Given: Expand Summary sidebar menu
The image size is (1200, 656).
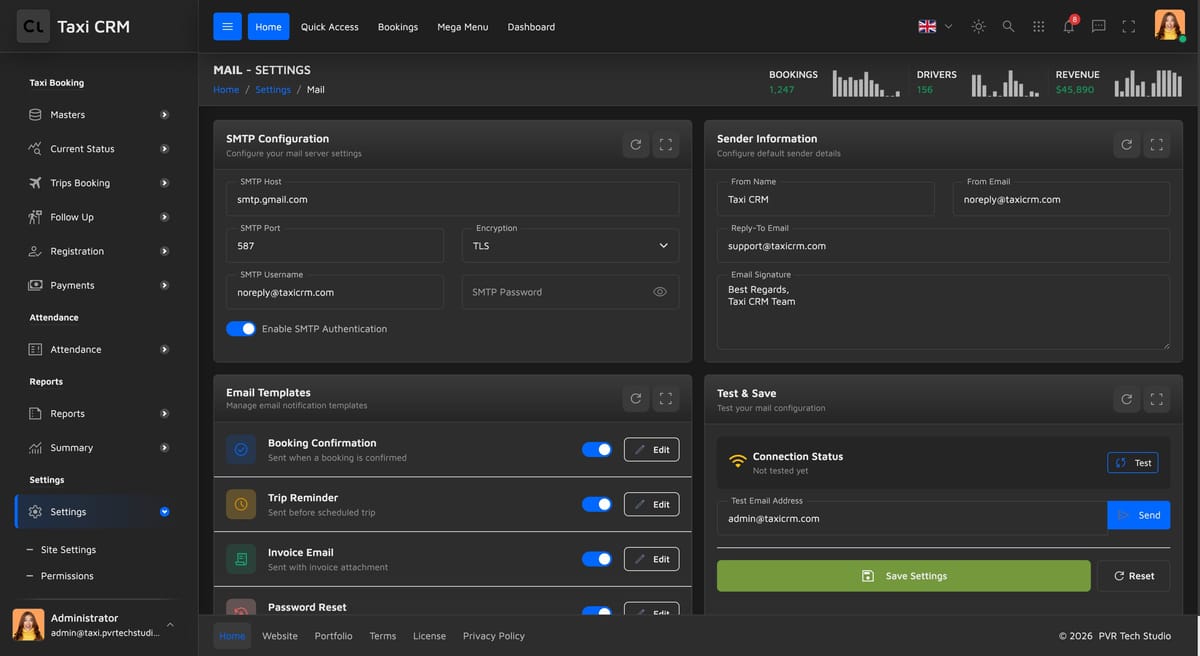Looking at the screenshot, I should (99, 448).
